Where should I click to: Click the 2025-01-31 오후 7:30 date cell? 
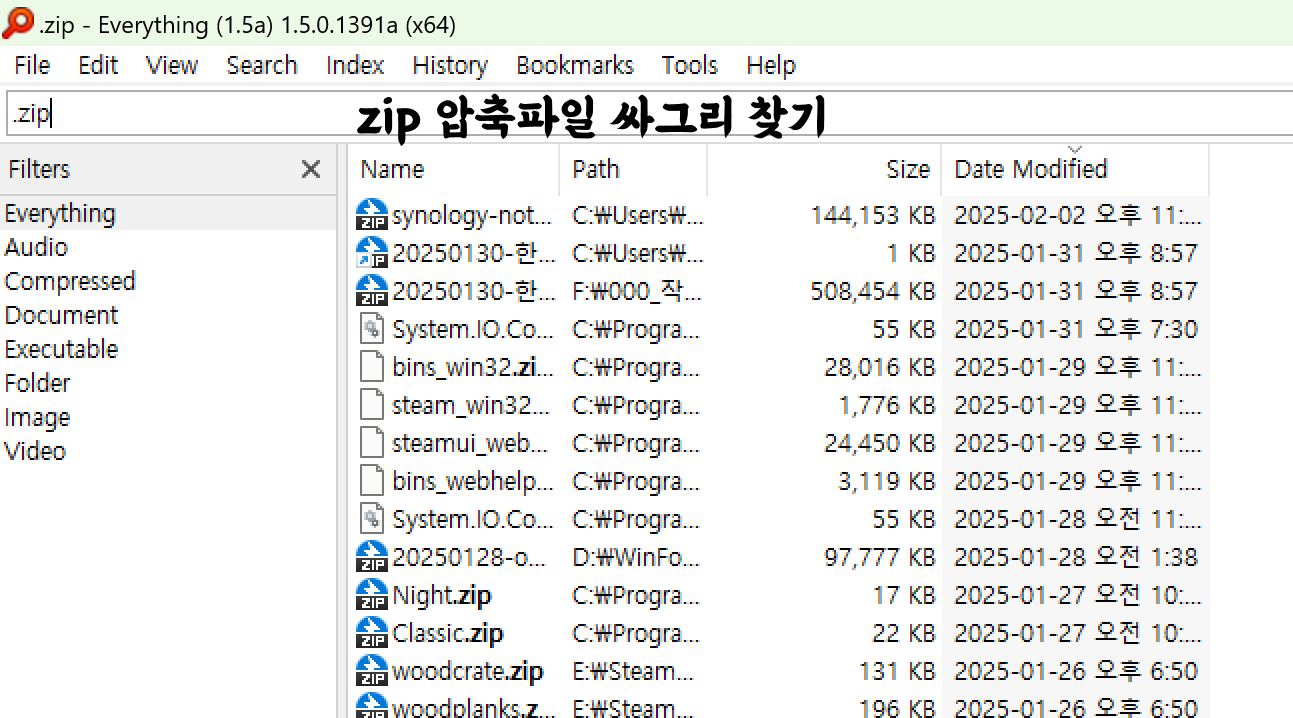1076,329
